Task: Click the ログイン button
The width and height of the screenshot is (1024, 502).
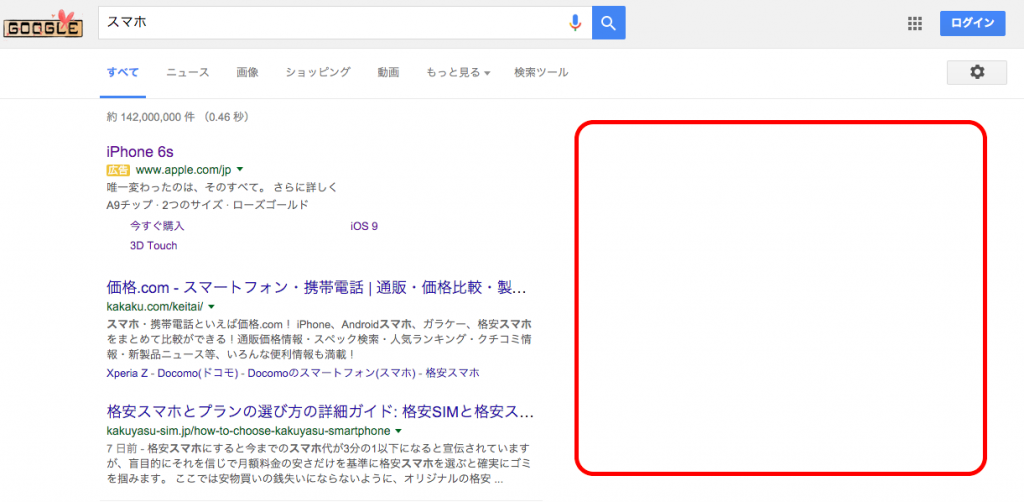Action: [x=972, y=23]
